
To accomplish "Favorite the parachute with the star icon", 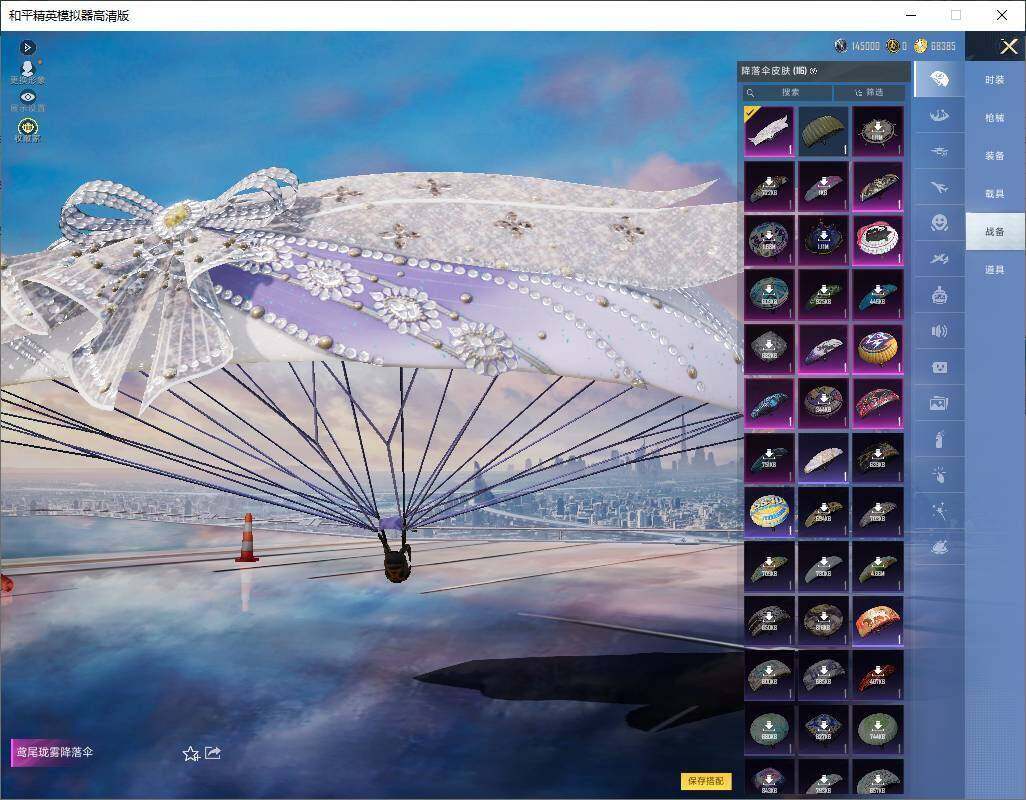I will pos(191,754).
